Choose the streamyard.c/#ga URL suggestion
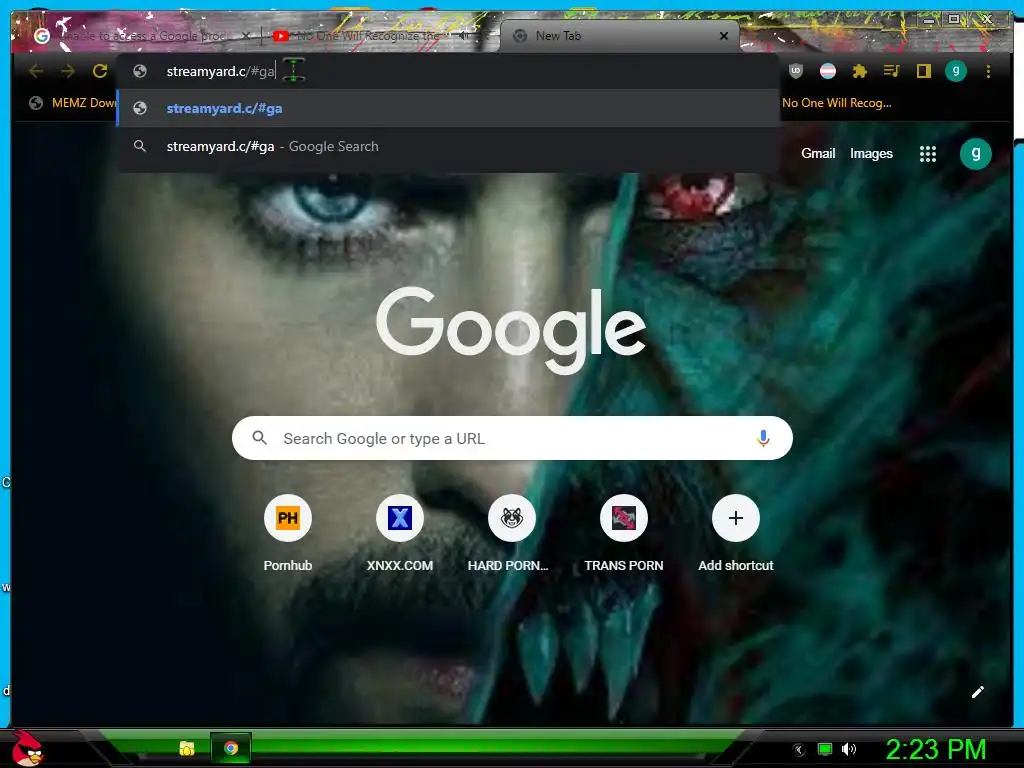Image resolution: width=1024 pixels, height=768 pixels. pos(448,108)
